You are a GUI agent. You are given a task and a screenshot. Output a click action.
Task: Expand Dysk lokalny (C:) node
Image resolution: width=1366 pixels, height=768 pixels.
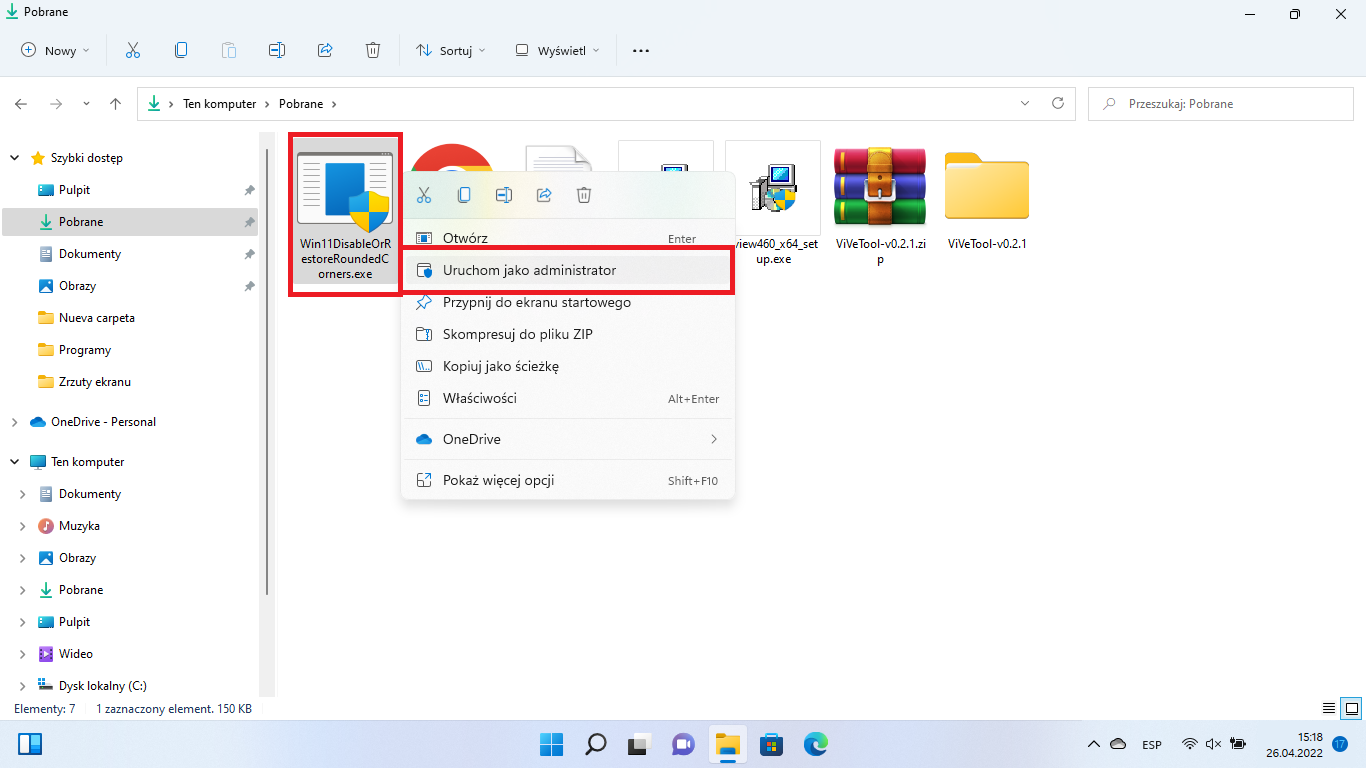[x=23, y=686]
